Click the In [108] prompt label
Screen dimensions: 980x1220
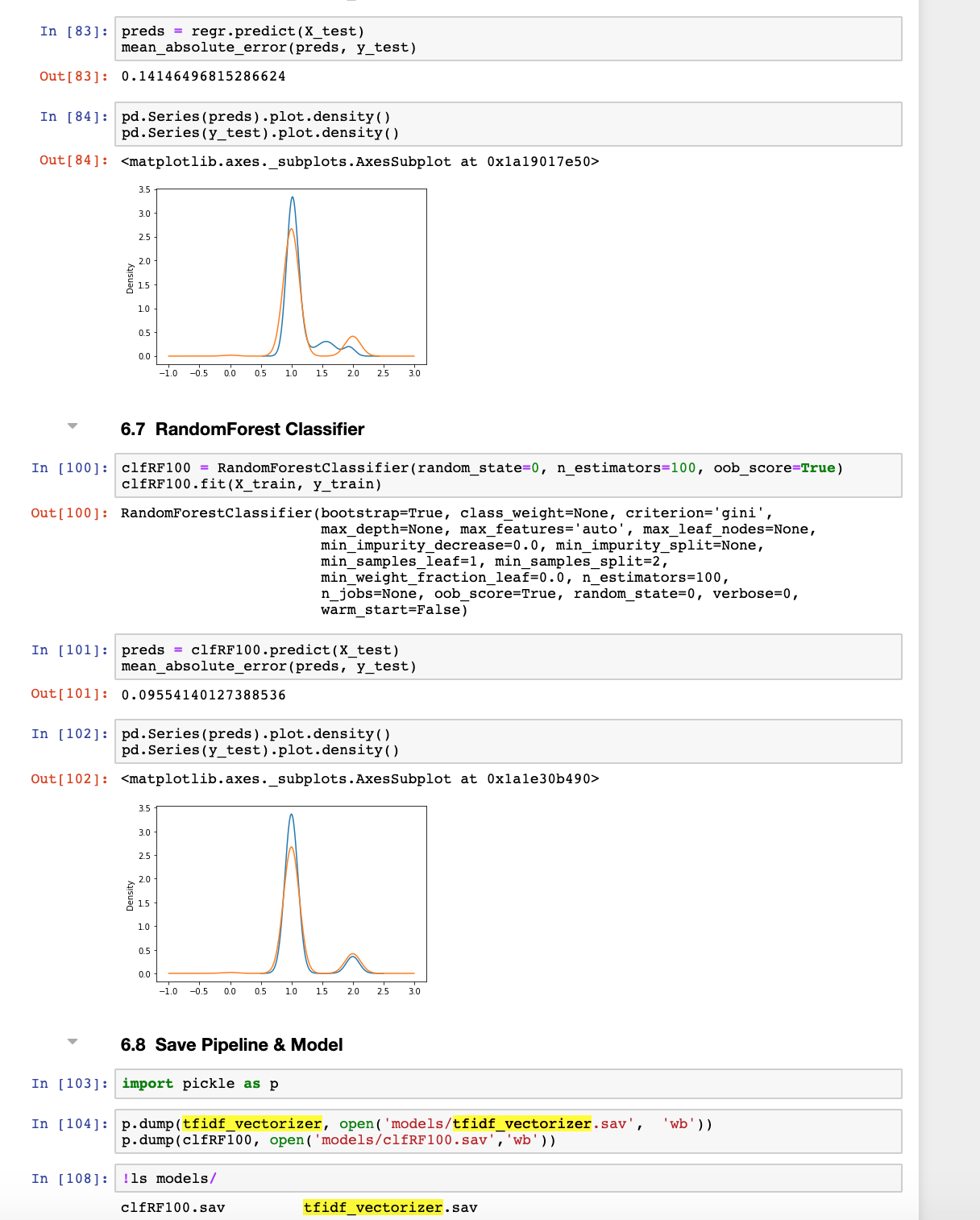pyautogui.click(x=70, y=1179)
